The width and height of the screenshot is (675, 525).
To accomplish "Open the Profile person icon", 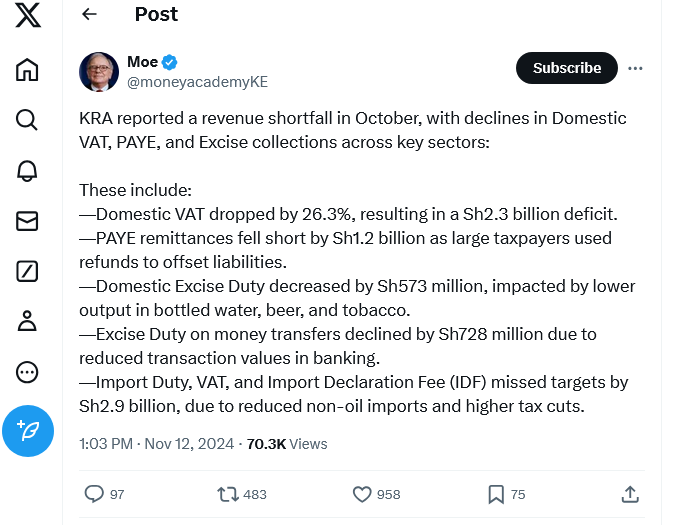I will pyautogui.click(x=27, y=321).
